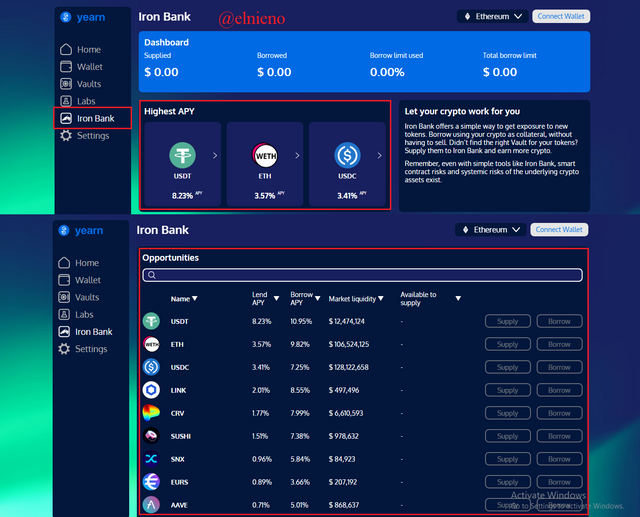Open Labs in the upper sidebar
Viewport: 640px width, 517px height.
click(78, 101)
